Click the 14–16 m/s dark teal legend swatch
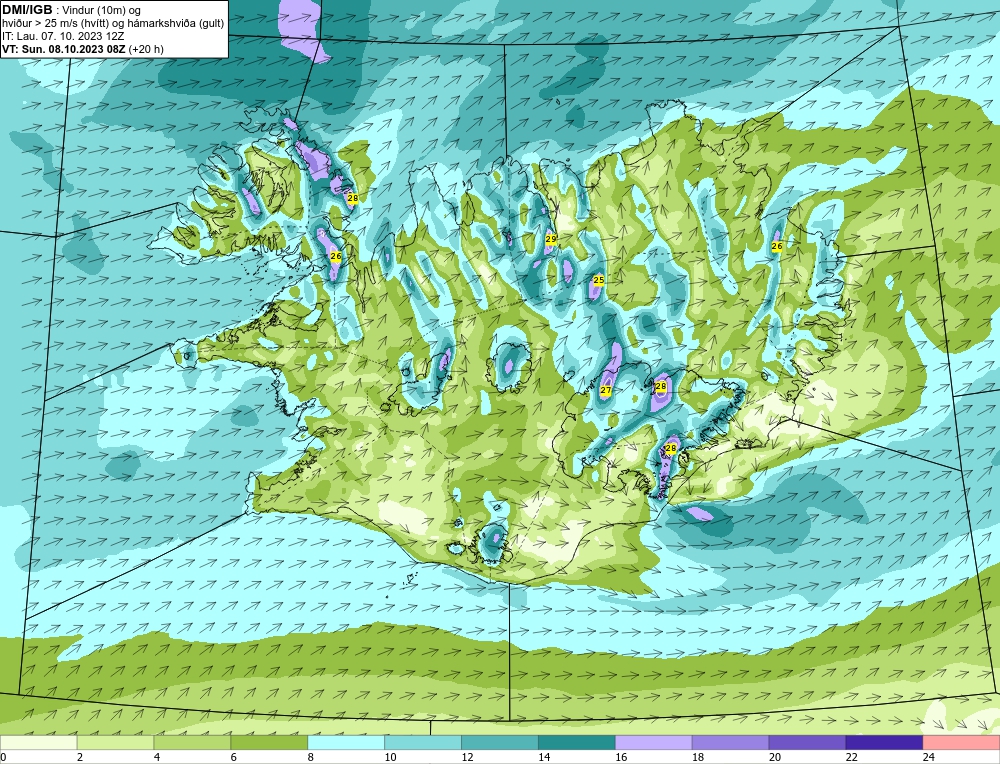Screen dimensions: 1000x764 [577, 743]
